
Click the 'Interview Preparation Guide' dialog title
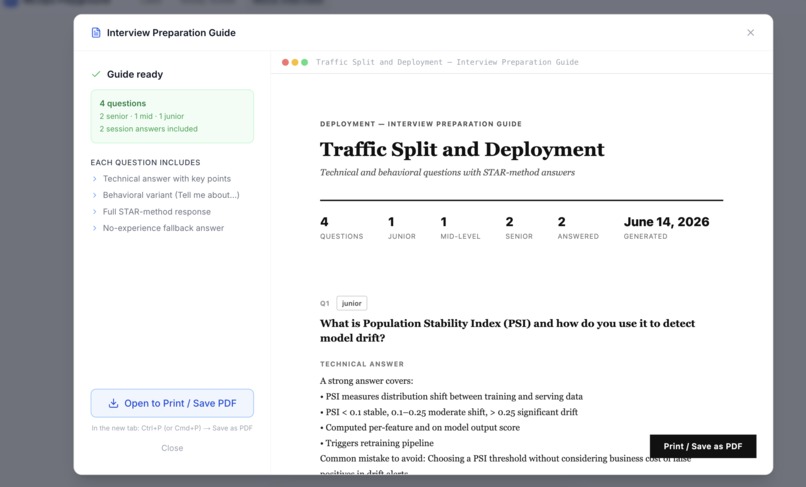171,33
